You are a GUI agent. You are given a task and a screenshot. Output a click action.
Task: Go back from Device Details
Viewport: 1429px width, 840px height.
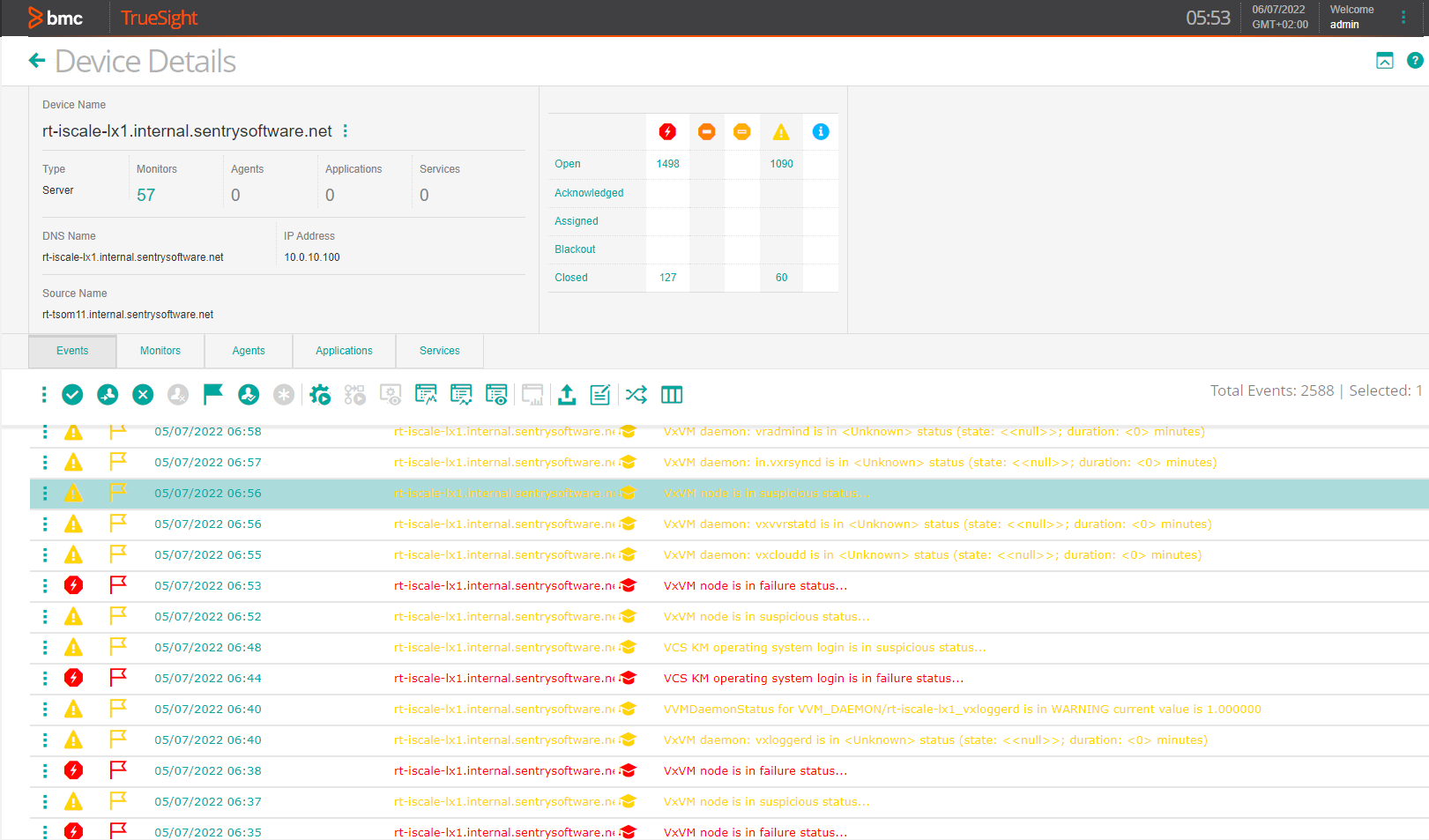(36, 60)
